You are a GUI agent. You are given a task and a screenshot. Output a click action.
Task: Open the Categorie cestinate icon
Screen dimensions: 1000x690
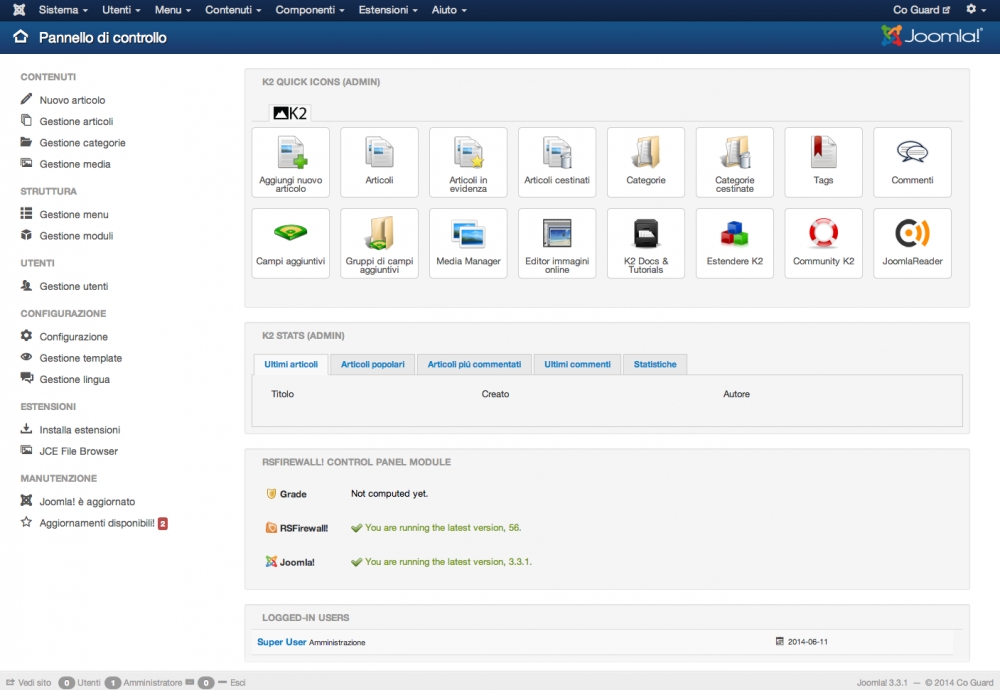click(x=735, y=162)
